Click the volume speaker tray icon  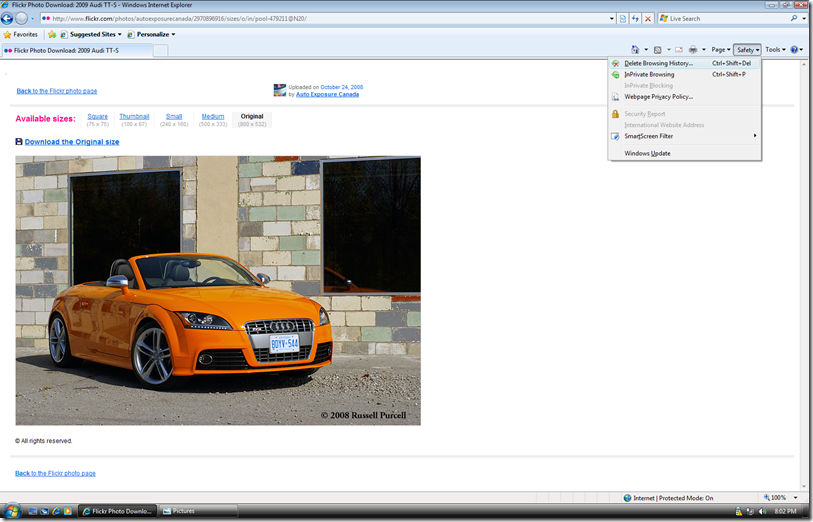pos(762,512)
